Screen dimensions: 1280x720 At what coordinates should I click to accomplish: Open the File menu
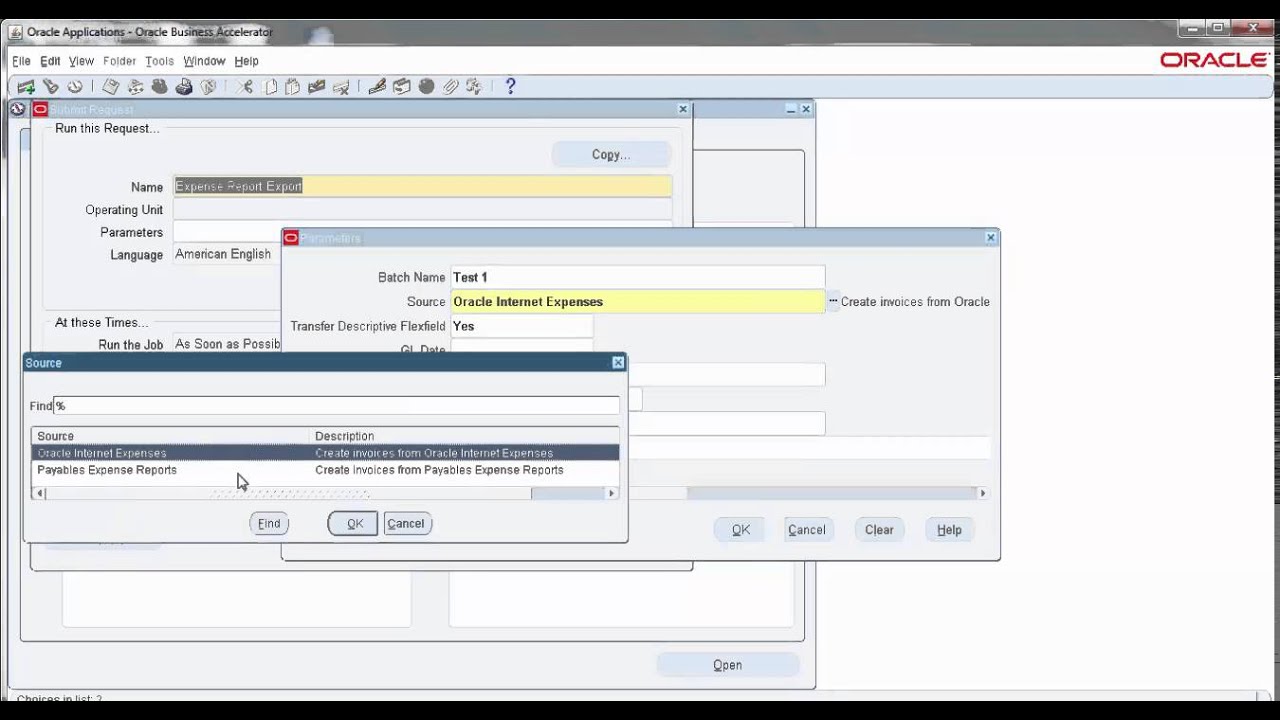tap(21, 61)
